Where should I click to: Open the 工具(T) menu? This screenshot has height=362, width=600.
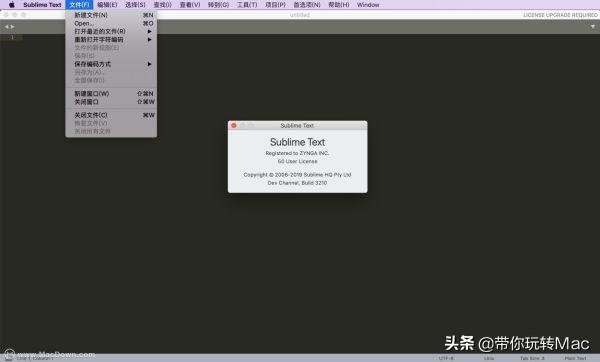(x=247, y=5)
